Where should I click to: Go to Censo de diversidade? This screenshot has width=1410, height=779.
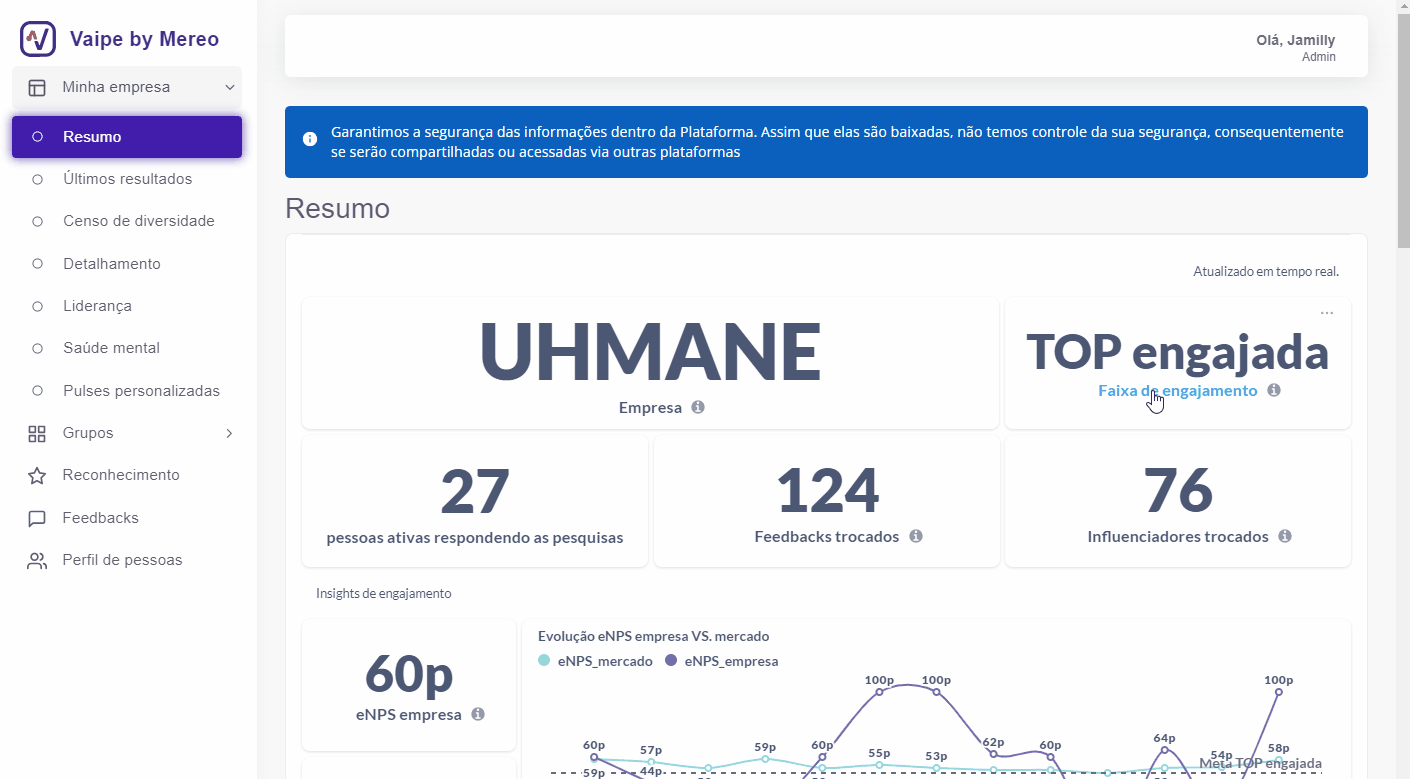pos(138,221)
